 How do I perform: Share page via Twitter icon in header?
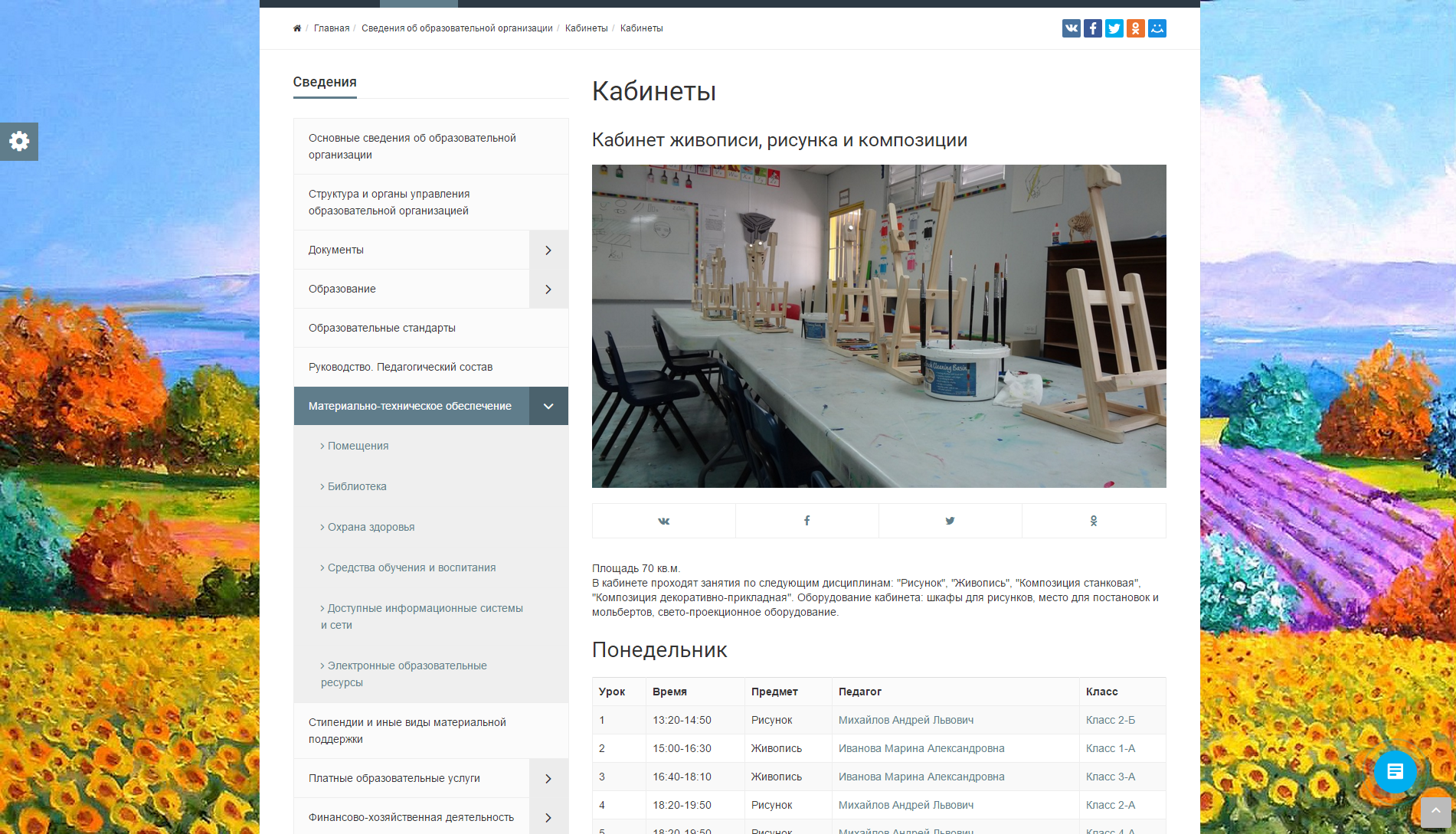1114,28
